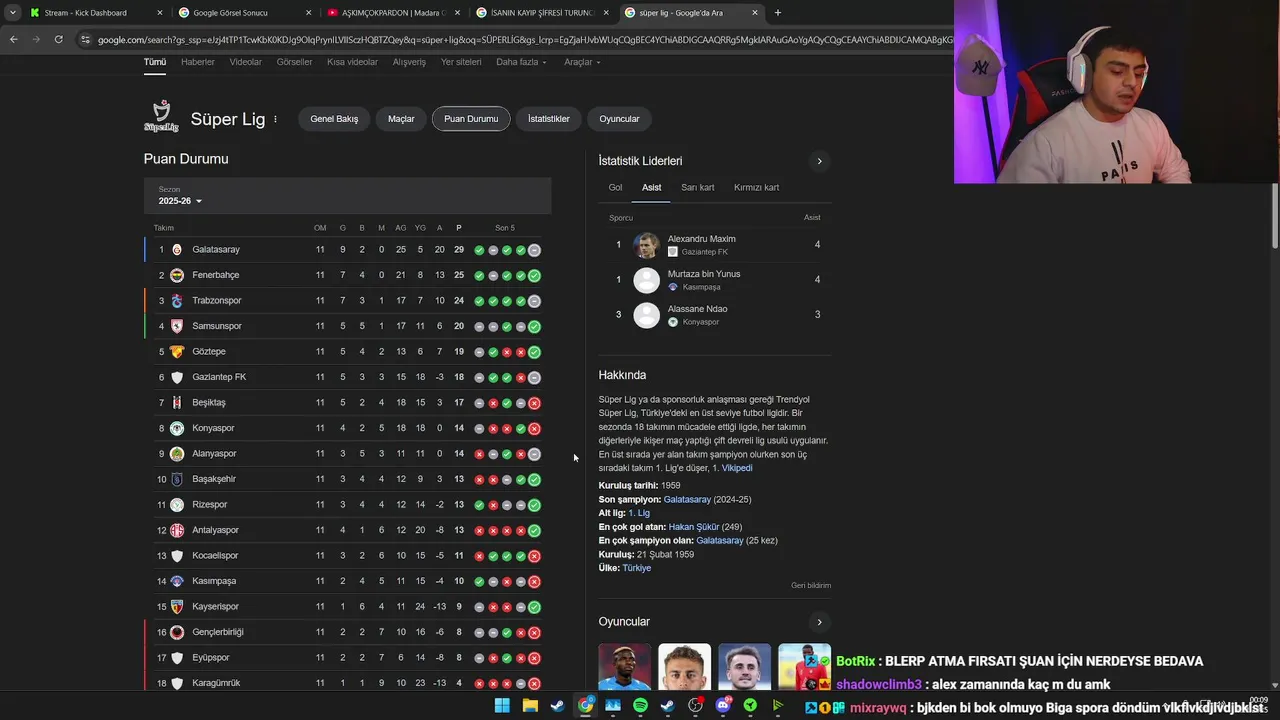1280x720 pixels.
Task: Select the Kırmızı kart statistics tab
Action: click(x=756, y=187)
